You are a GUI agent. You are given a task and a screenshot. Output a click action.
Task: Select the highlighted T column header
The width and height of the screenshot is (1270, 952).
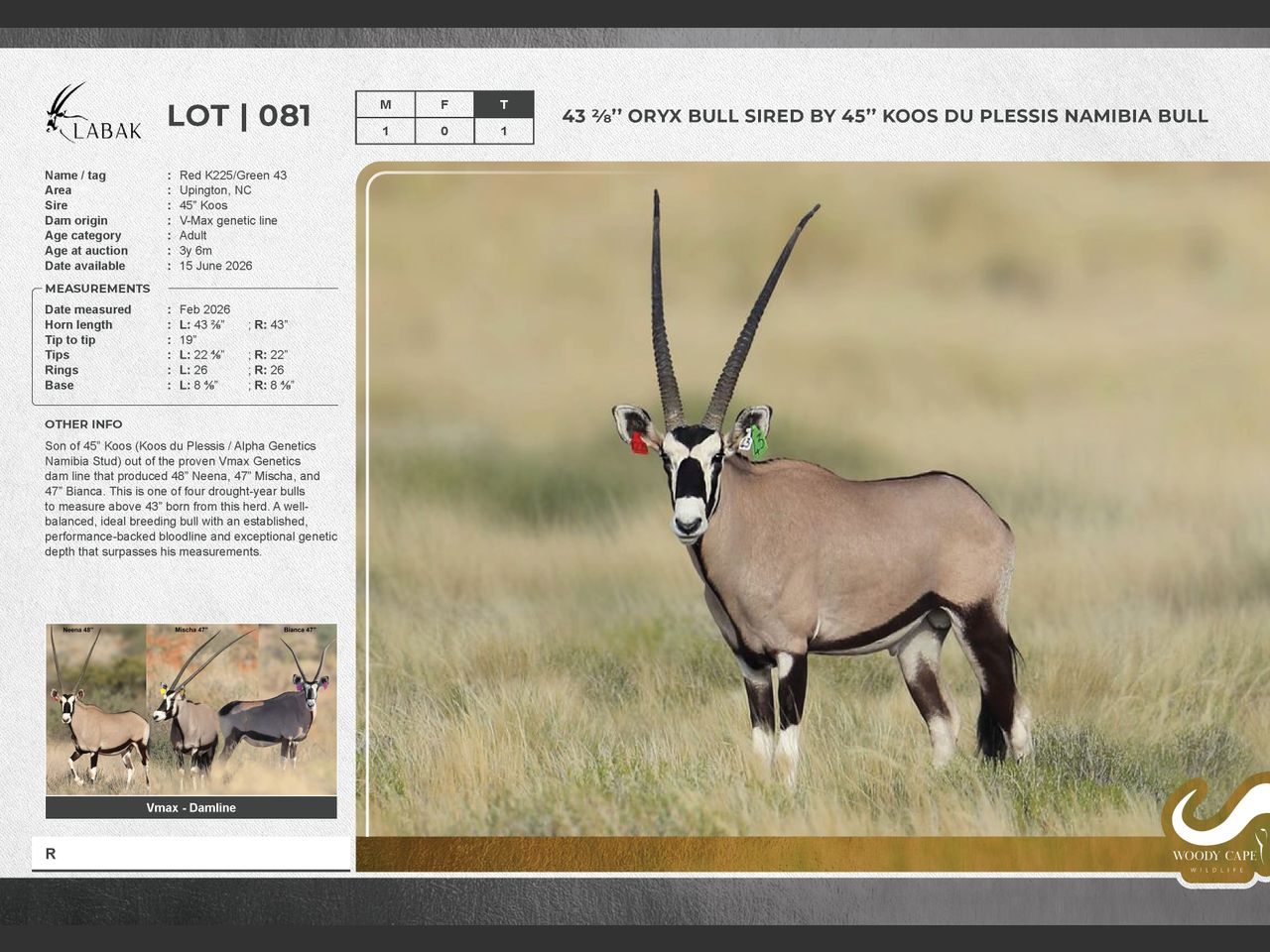click(x=503, y=104)
